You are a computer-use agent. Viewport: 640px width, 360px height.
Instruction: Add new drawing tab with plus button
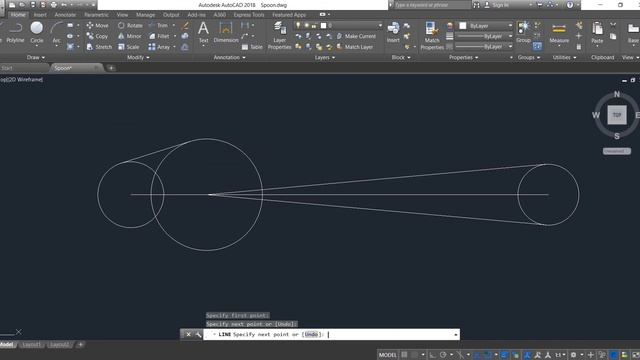tap(111, 68)
